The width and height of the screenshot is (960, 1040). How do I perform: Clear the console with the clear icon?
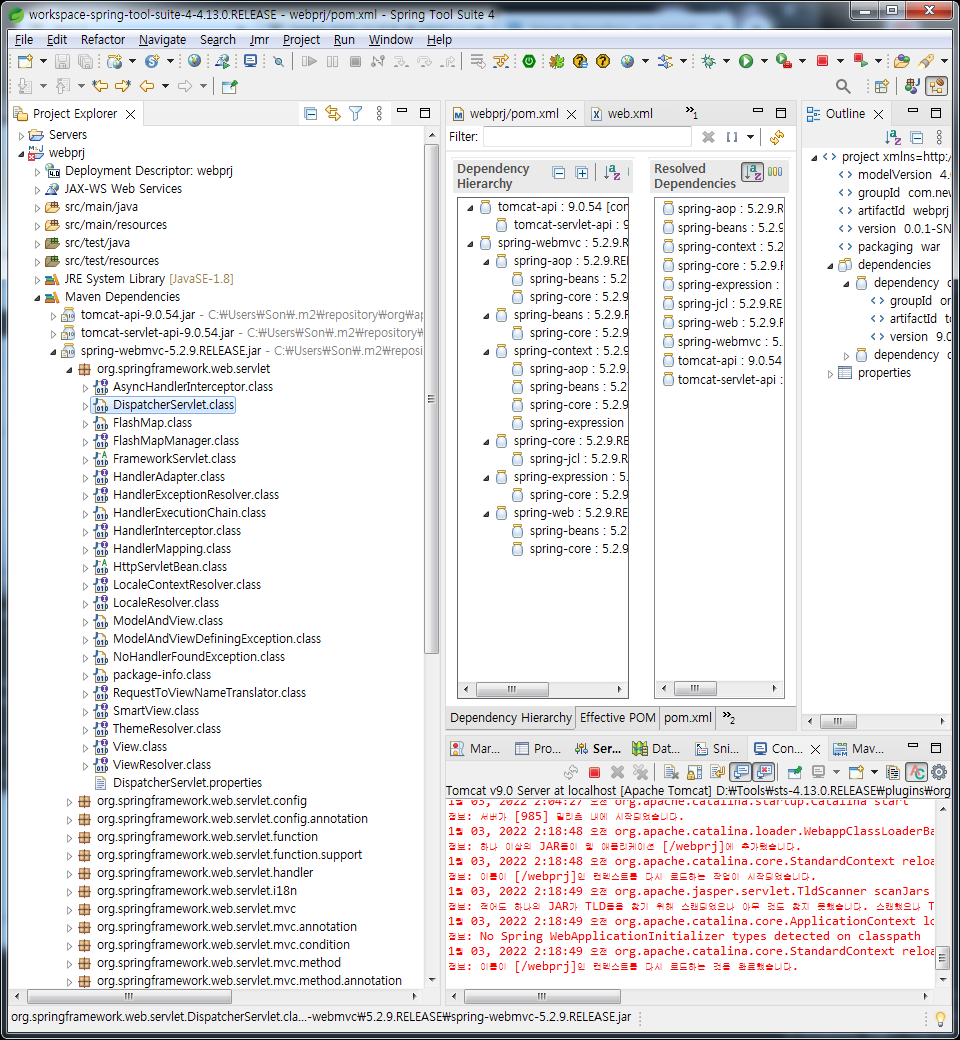tap(671, 772)
